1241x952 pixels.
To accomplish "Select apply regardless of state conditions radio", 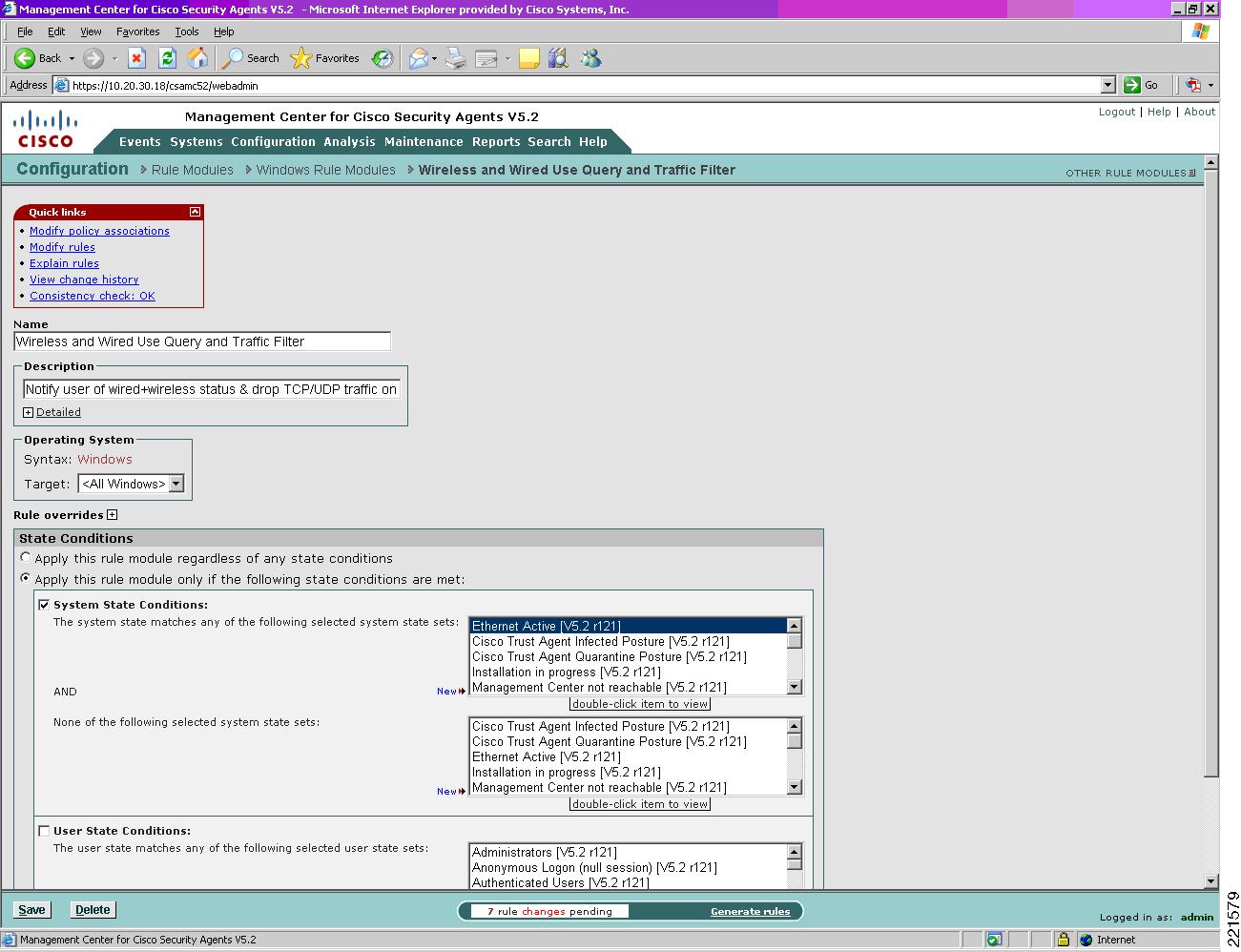I will pyautogui.click(x=26, y=557).
